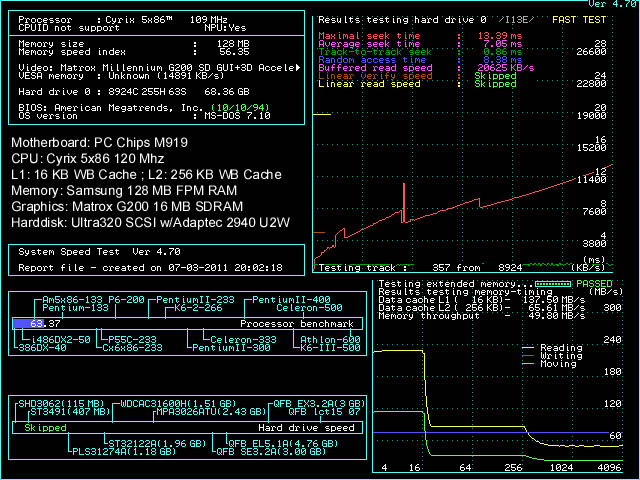Image resolution: width=640 pixels, height=480 pixels.
Task: Click the Random access time value 8.38 ms
Action: (x=502, y=60)
